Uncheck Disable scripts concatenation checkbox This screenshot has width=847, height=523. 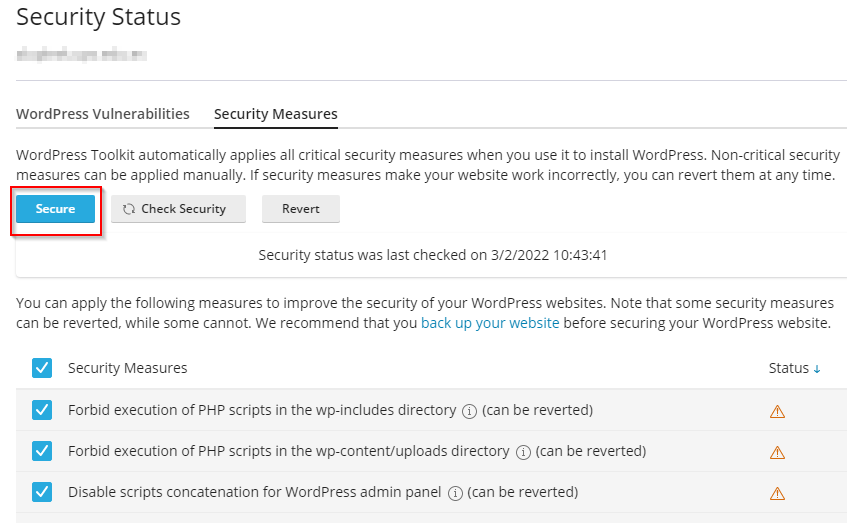pyautogui.click(x=42, y=492)
